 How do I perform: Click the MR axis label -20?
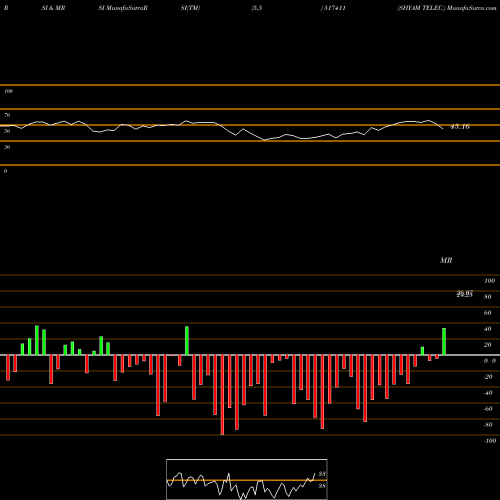[488, 377]
